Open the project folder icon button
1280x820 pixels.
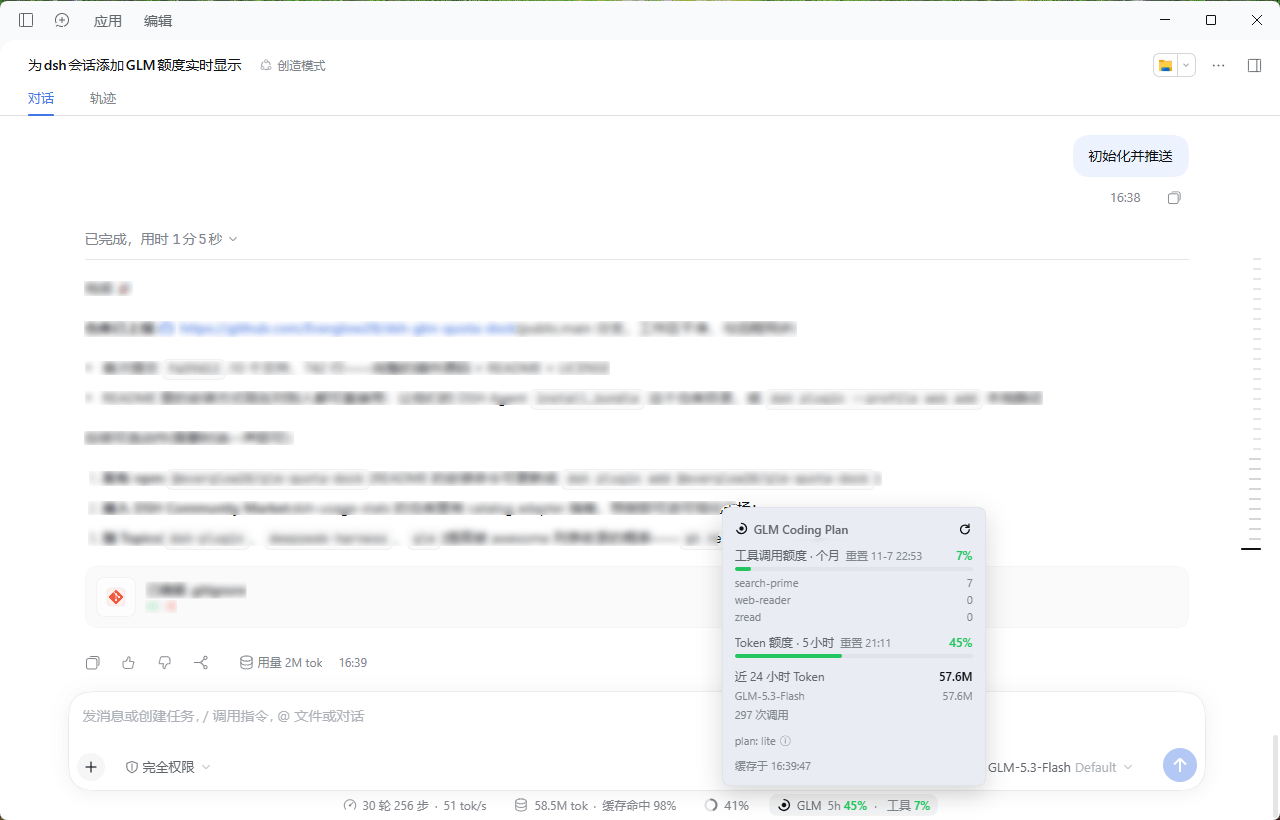tap(1165, 65)
